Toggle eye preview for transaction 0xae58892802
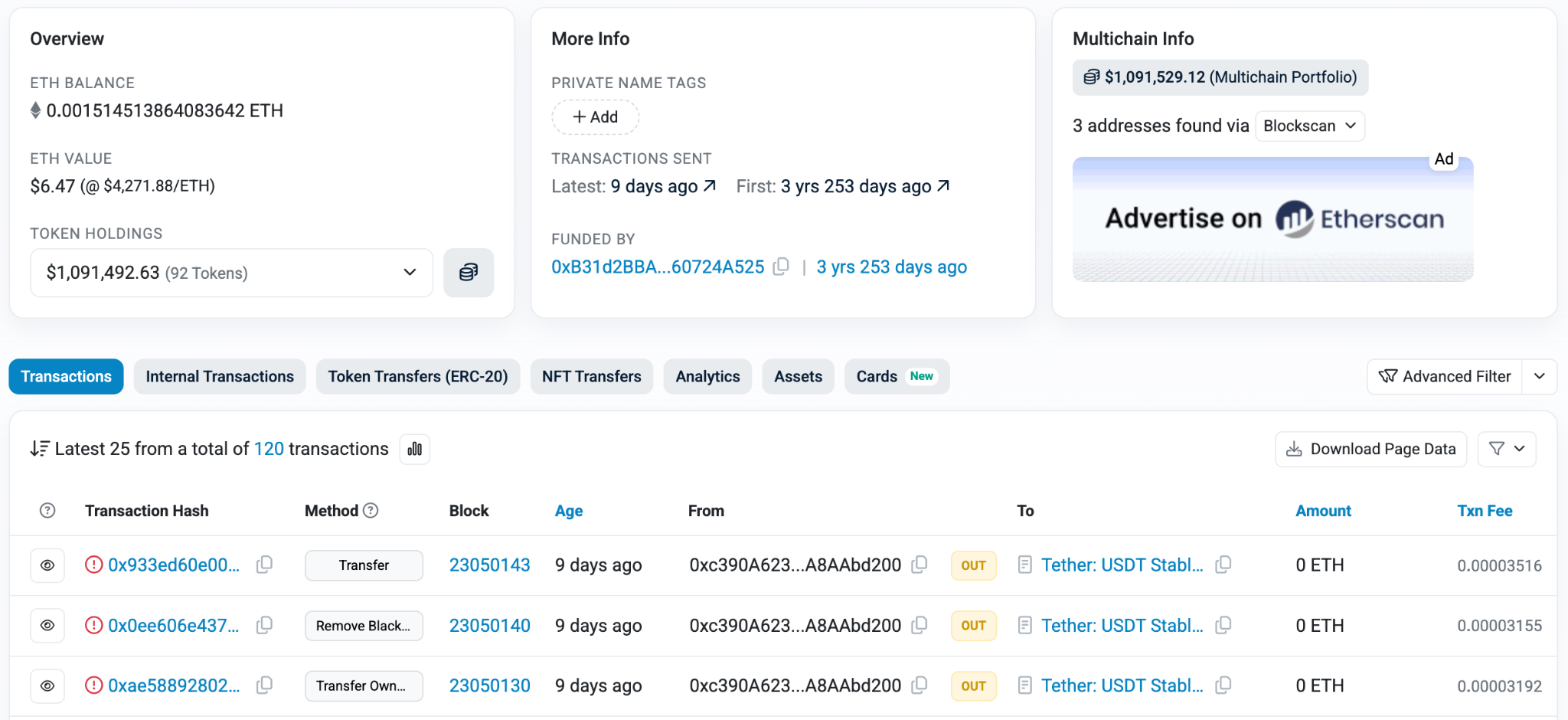This screenshot has height=720, width=1568. point(47,686)
